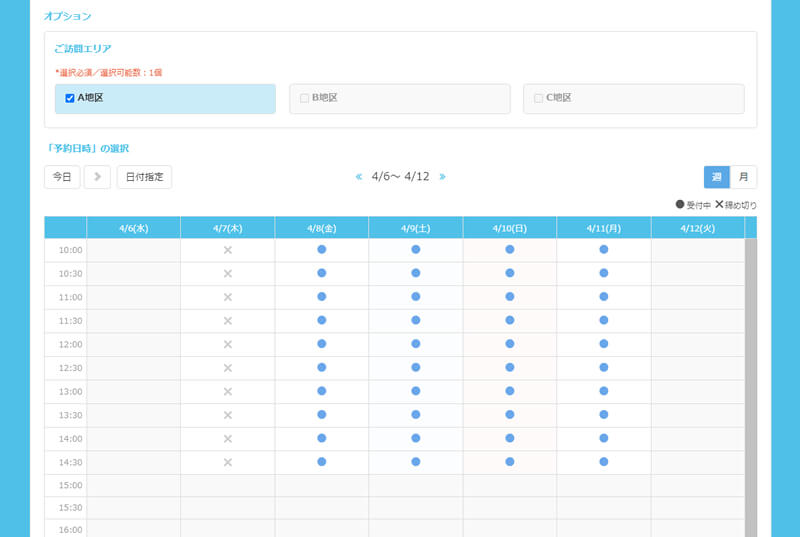This screenshot has width=800, height=537.
Task: Book the 4/11 14:30 available slot
Action: click(604, 461)
